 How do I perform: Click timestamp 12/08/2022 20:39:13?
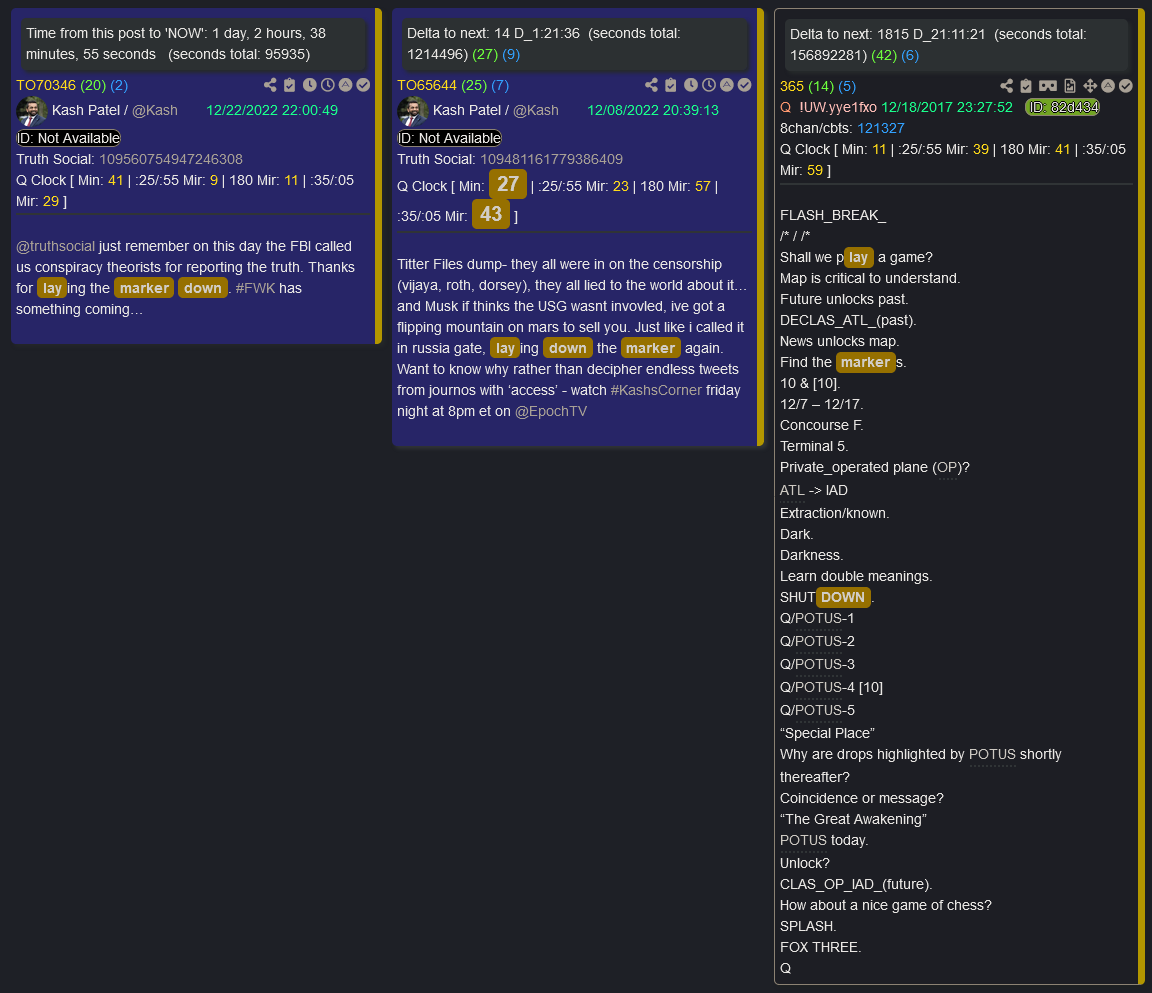[x=652, y=110]
